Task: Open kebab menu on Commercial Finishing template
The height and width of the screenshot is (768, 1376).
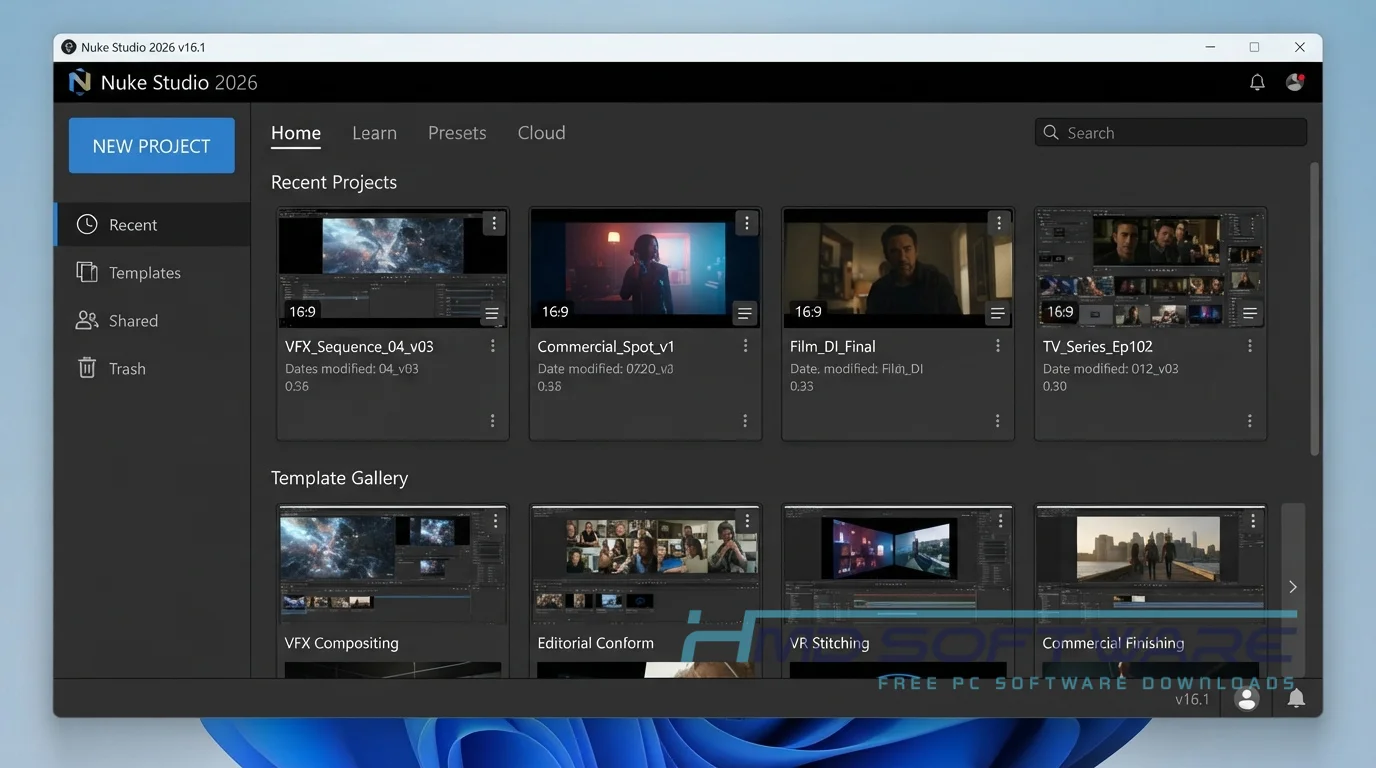Action: pos(1253,521)
